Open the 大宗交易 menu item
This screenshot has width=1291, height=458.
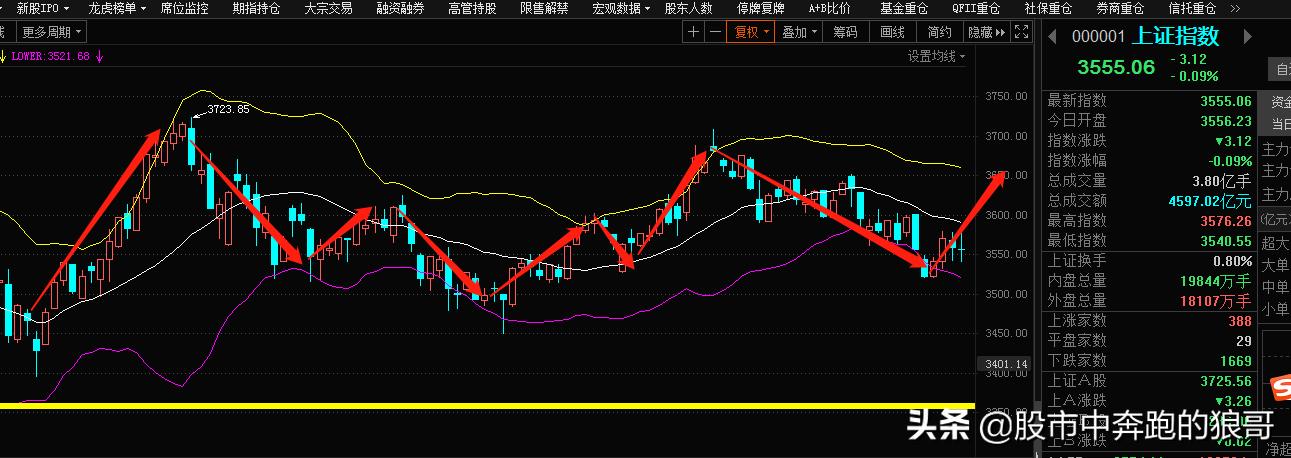point(328,8)
